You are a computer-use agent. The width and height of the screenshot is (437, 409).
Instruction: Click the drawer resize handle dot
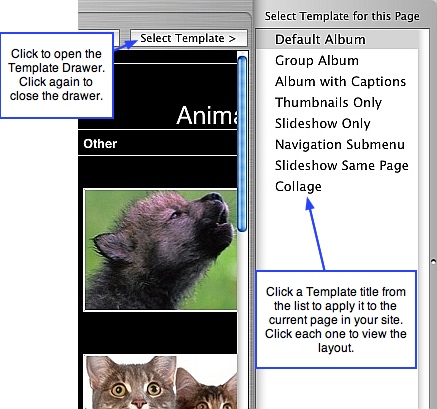[433, 261]
